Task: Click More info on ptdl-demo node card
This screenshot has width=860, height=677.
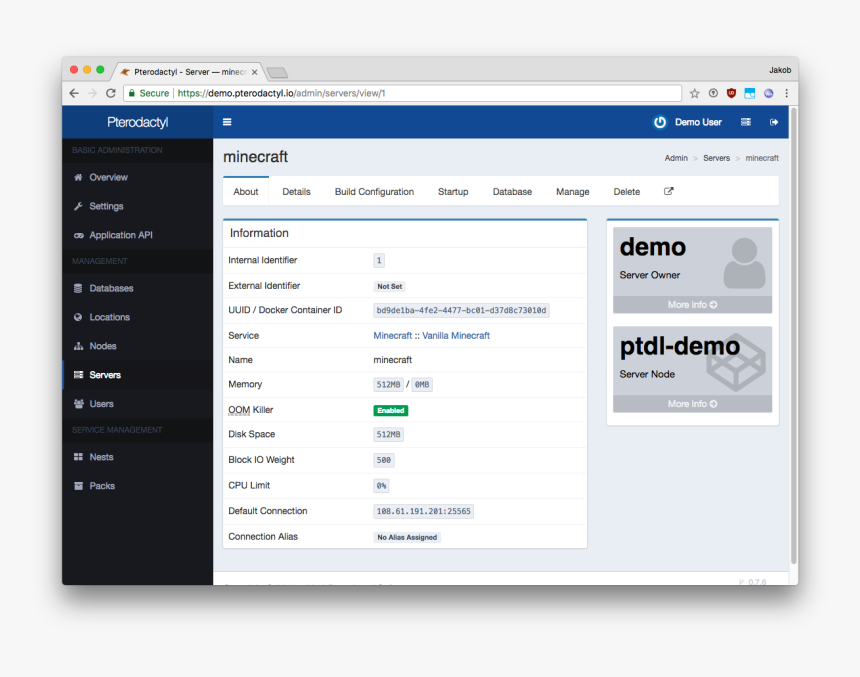Action: tap(692, 404)
